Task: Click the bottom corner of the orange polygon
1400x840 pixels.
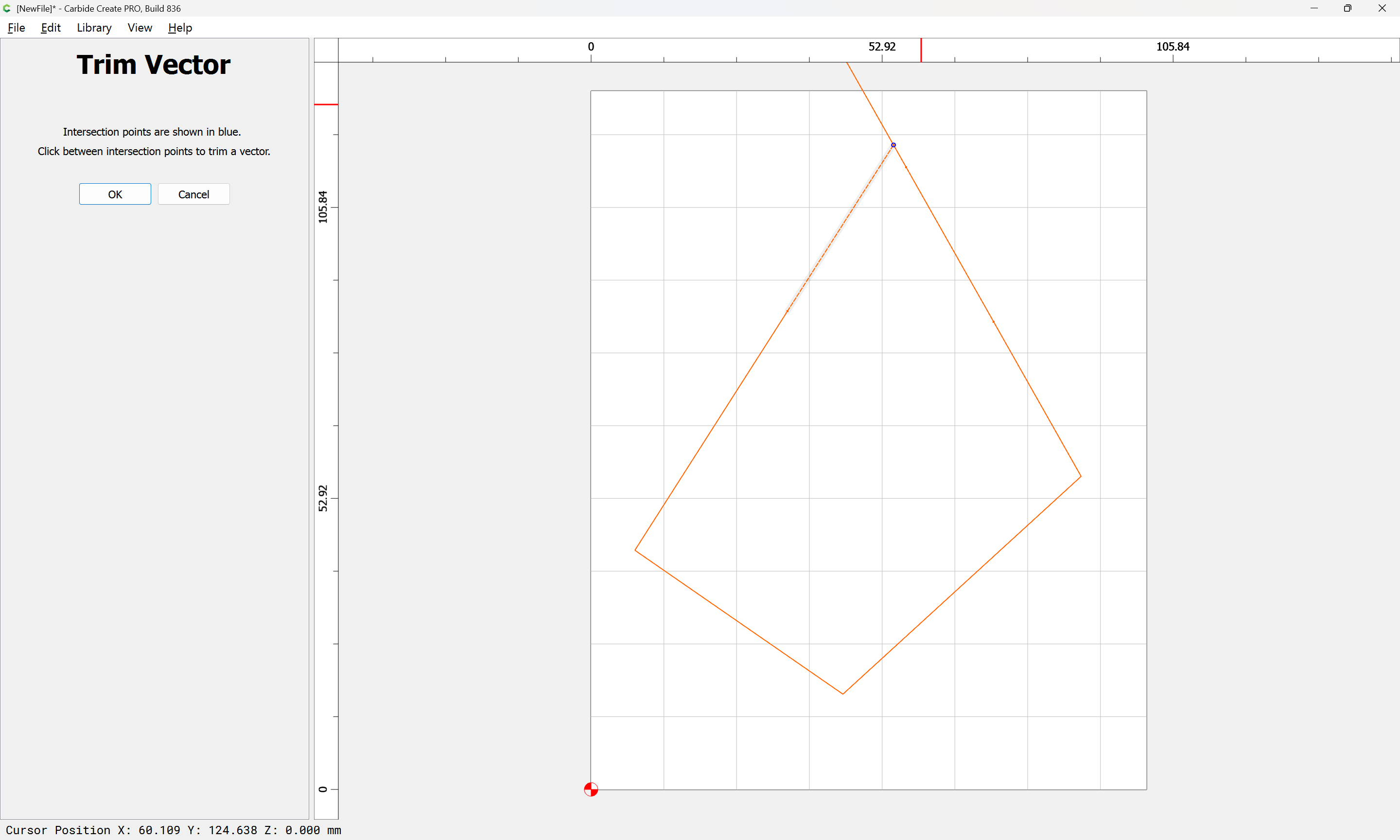Action: tap(842, 693)
